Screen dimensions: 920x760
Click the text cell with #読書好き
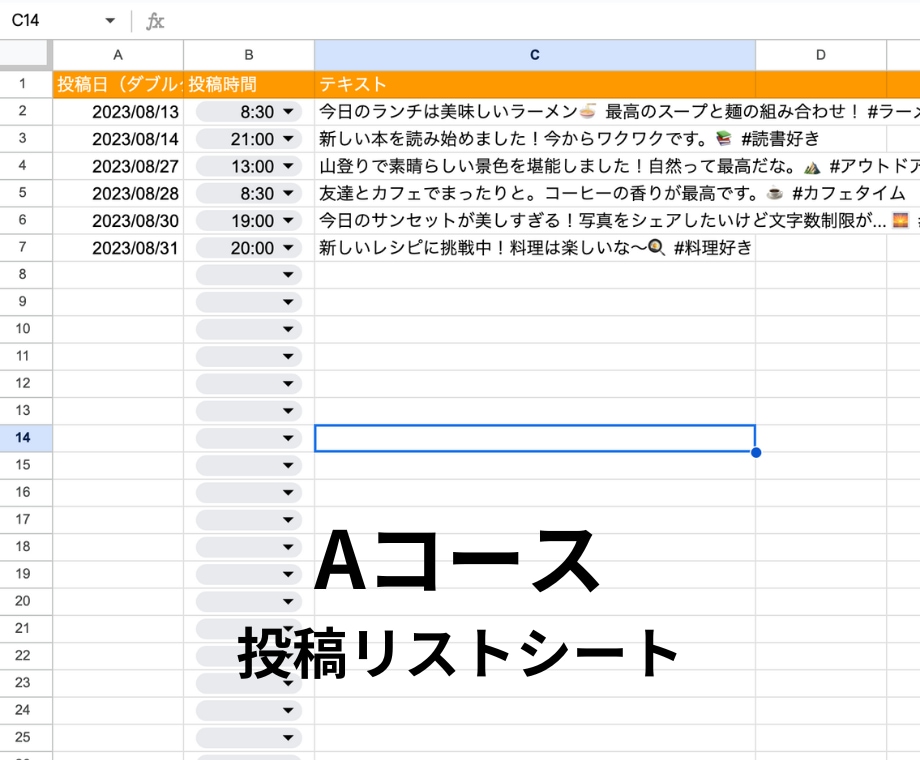tap(569, 139)
